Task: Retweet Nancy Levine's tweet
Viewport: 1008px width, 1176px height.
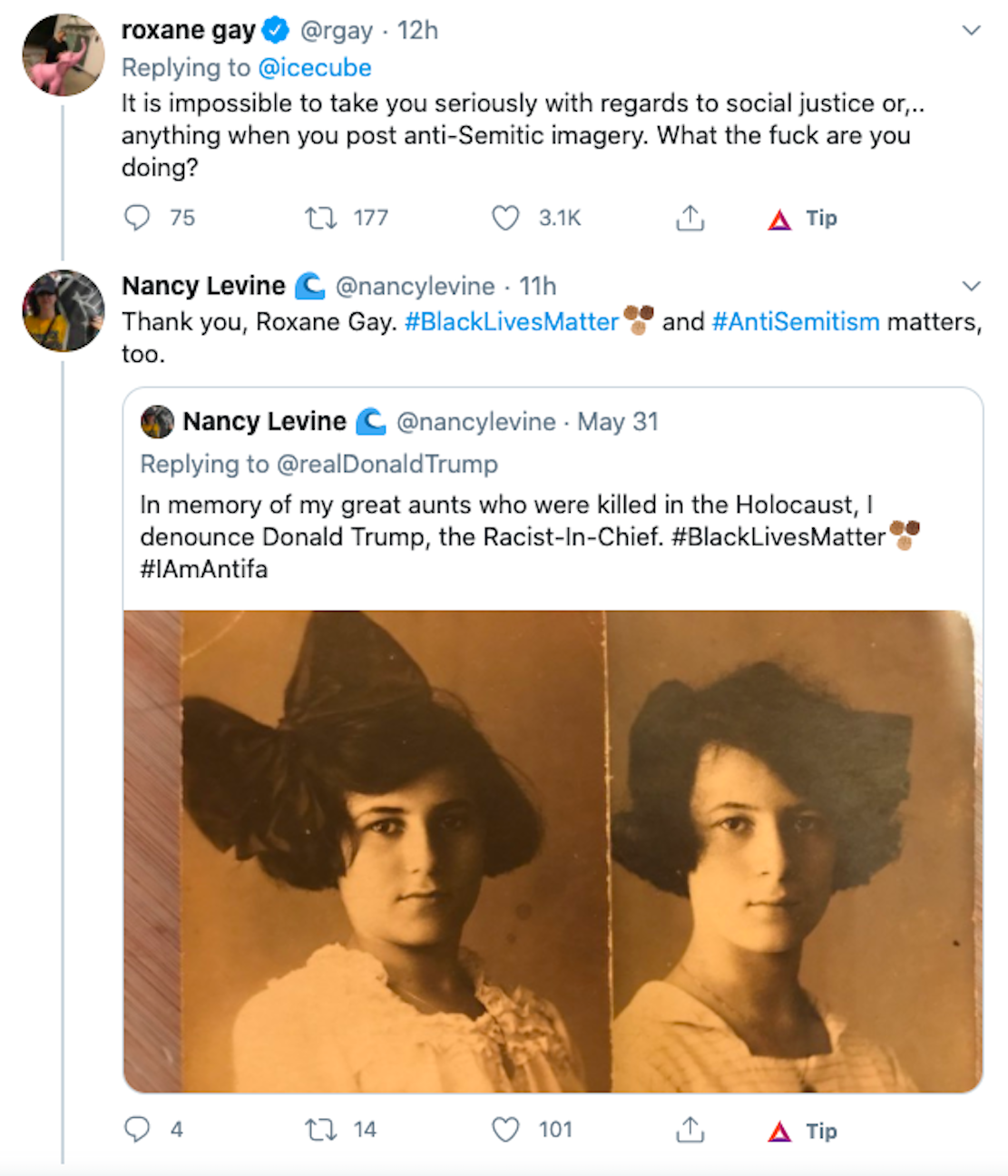Action: (x=320, y=1130)
